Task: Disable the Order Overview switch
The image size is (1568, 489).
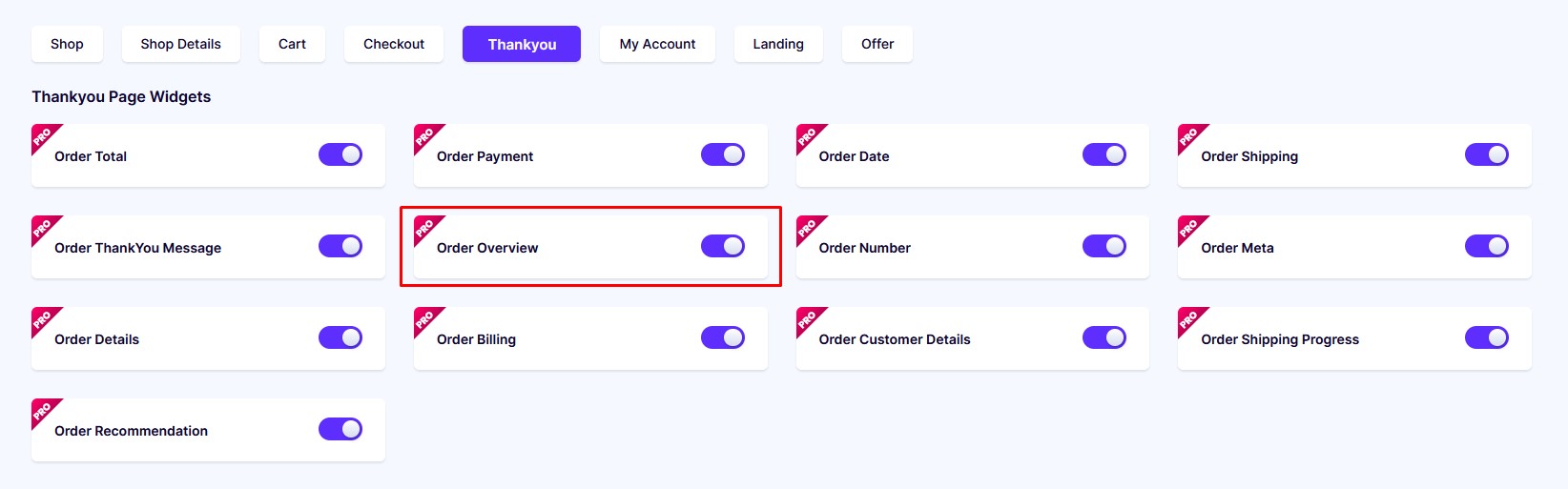Action: pyautogui.click(x=723, y=246)
